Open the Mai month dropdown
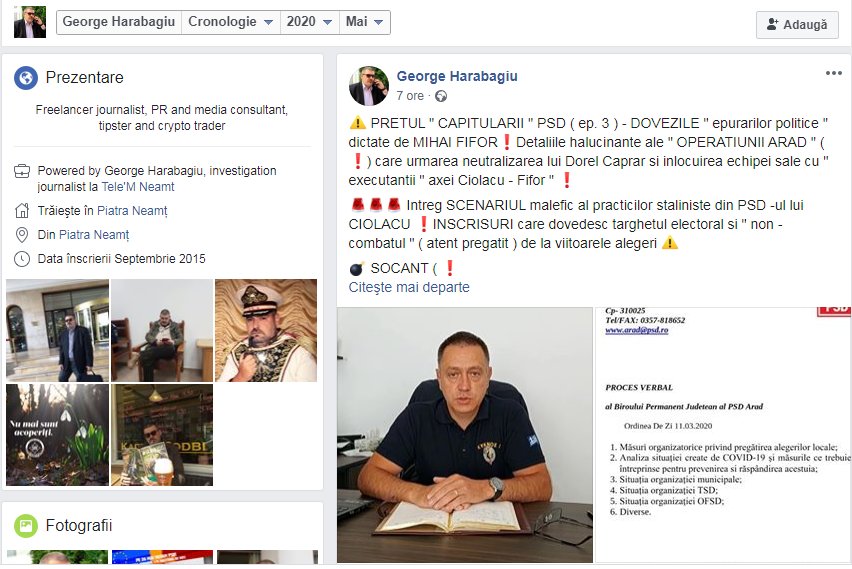This screenshot has width=852, height=569. coord(364,22)
